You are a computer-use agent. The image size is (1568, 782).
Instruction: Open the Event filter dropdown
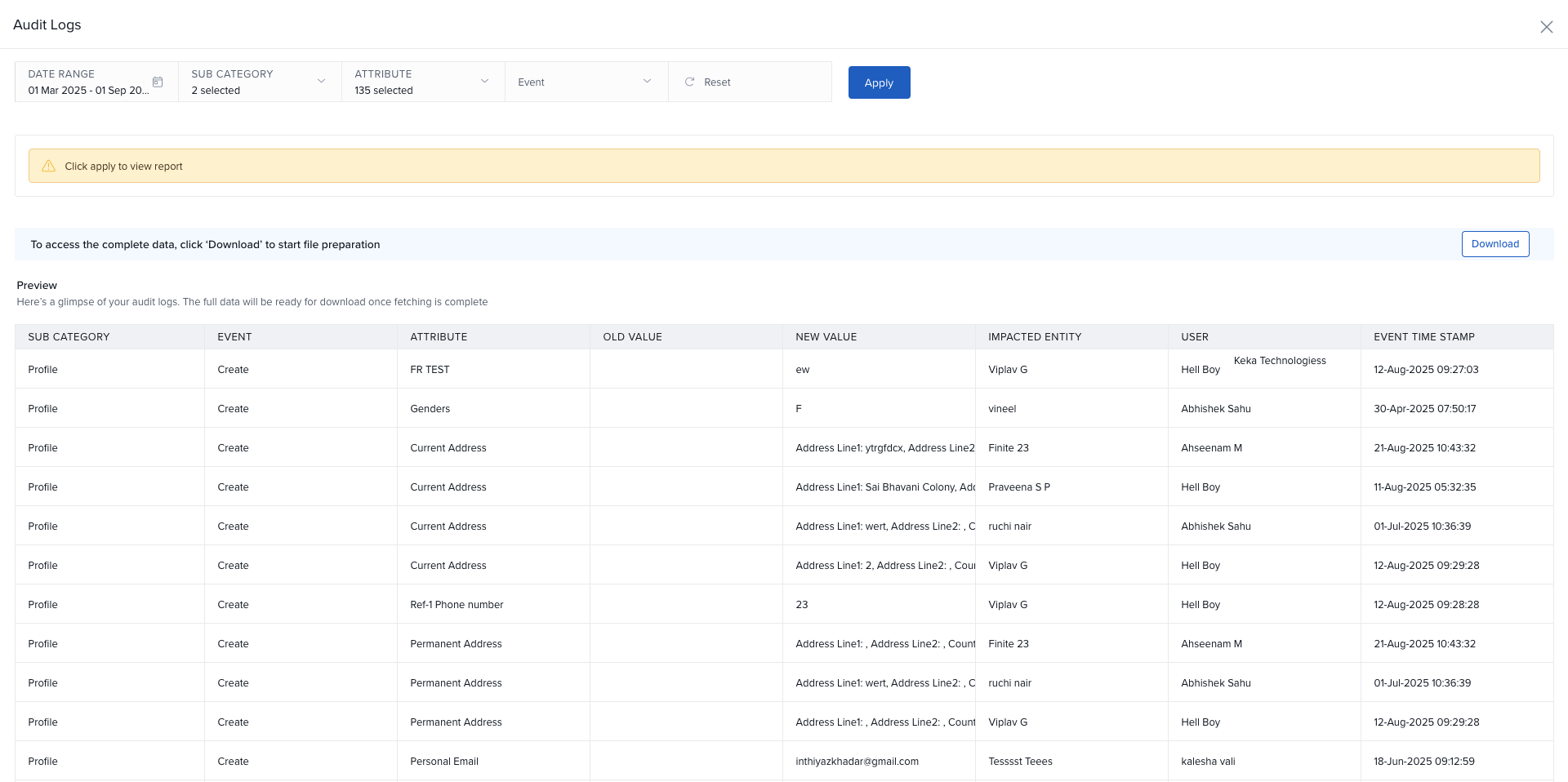(586, 82)
